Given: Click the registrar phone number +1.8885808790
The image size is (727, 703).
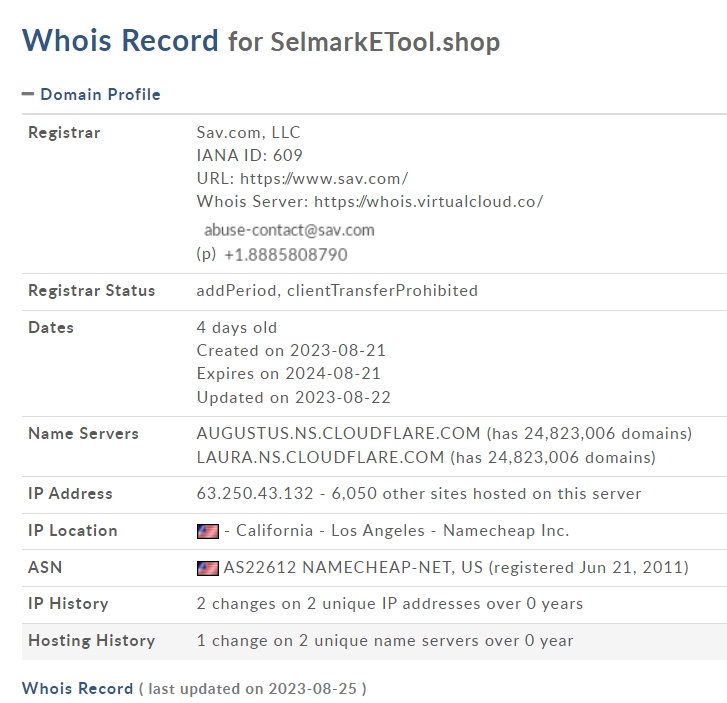Looking at the screenshot, I should tap(286, 255).
